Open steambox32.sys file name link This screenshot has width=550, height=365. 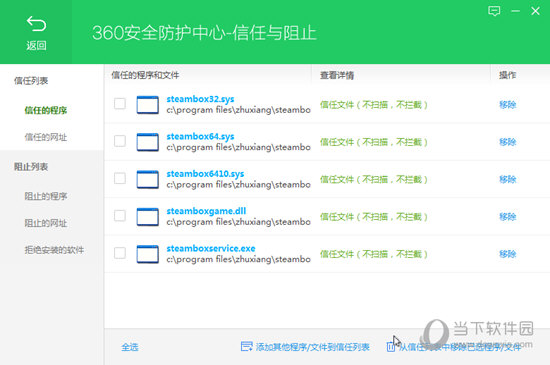(x=200, y=99)
